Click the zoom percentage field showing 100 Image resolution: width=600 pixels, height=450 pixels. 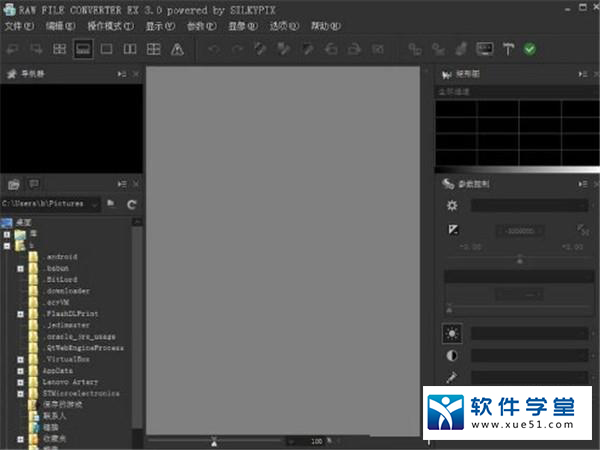pyautogui.click(x=311, y=441)
